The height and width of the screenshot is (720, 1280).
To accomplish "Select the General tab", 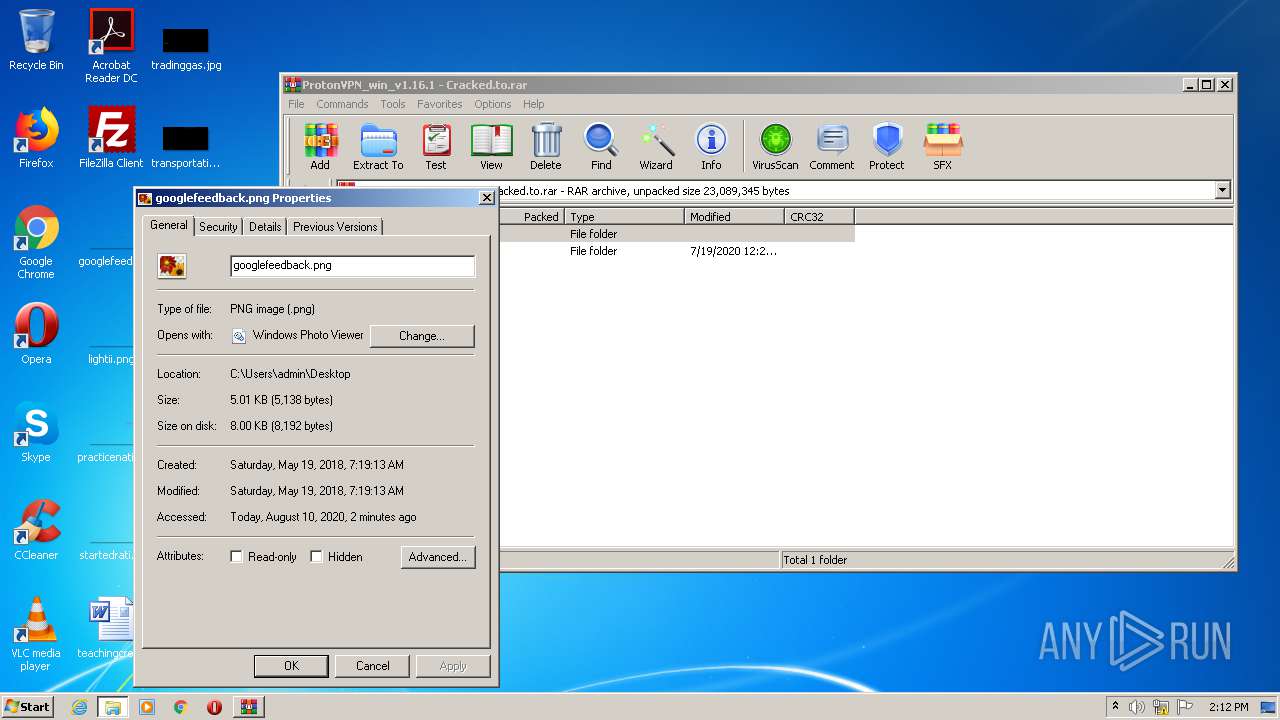I will [168, 225].
